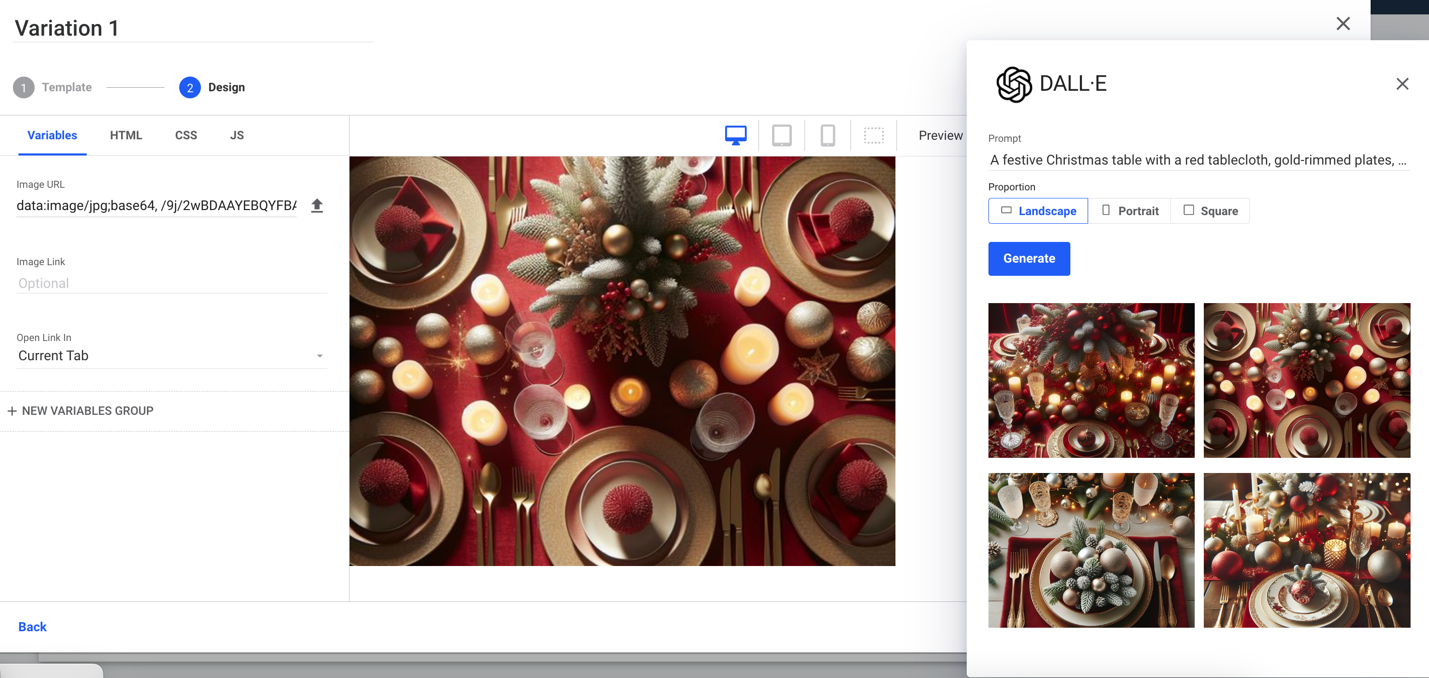Add a new variables group
Viewport: 1429px width, 678px height.
(x=80, y=411)
